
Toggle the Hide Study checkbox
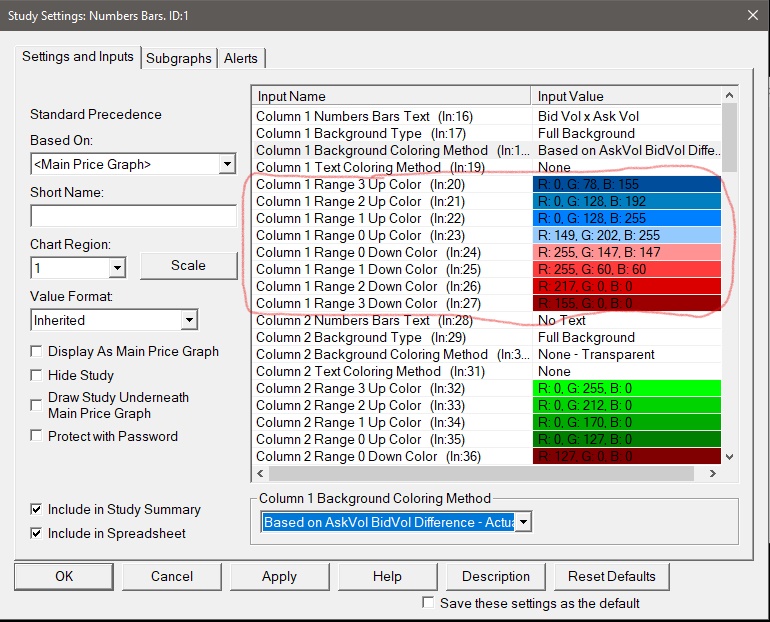pos(37,376)
